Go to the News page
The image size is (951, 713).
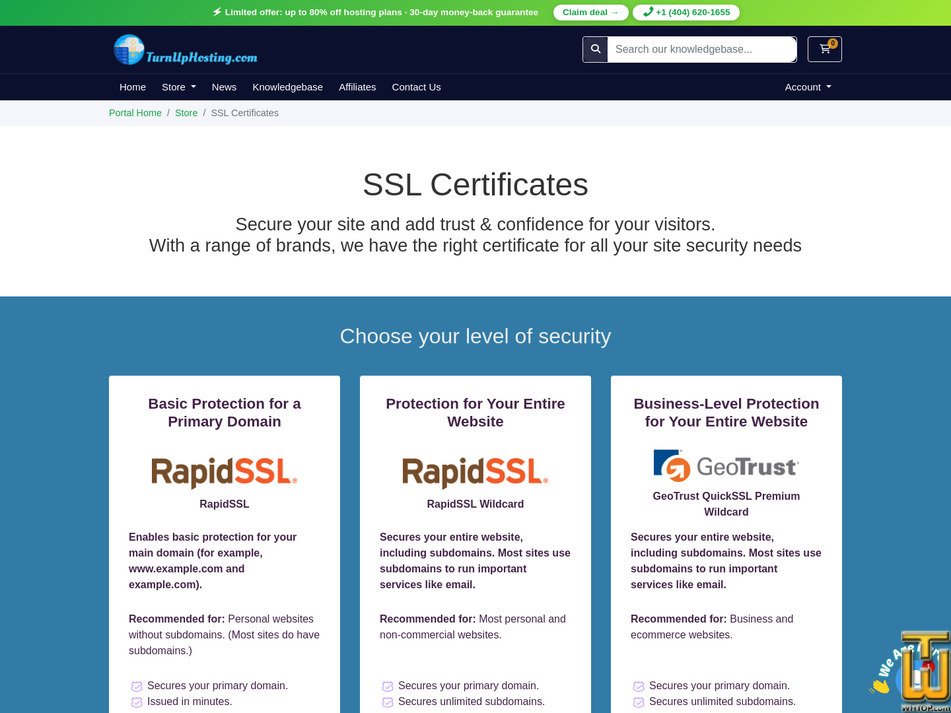point(224,87)
